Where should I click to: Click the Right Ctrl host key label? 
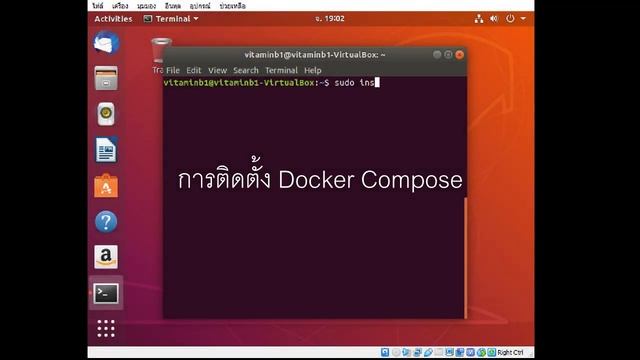click(x=510, y=352)
